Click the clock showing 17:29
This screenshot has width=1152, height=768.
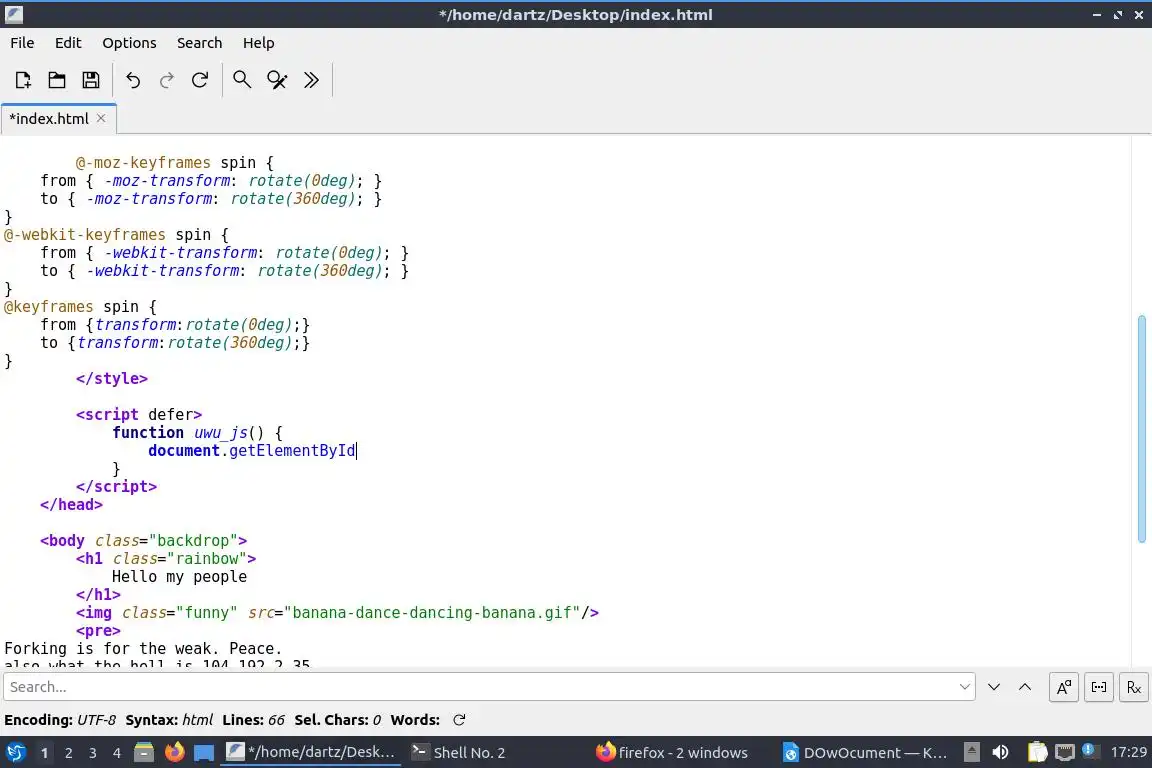[1128, 752]
